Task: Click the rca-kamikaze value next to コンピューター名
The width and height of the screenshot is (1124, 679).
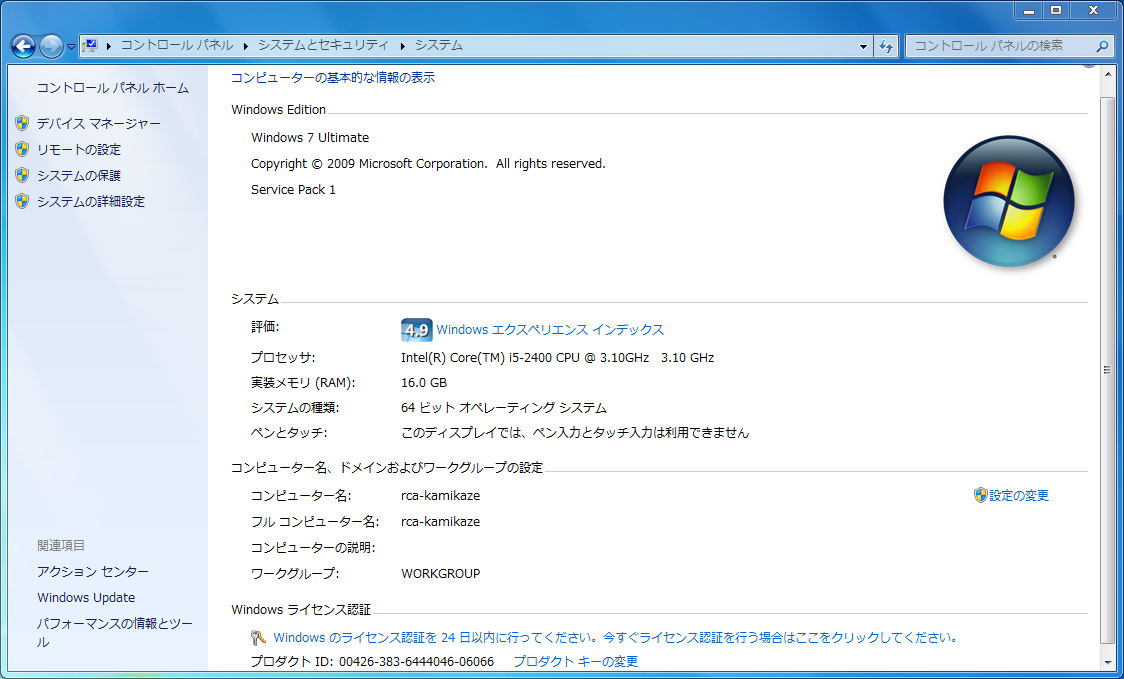Action: (x=440, y=495)
